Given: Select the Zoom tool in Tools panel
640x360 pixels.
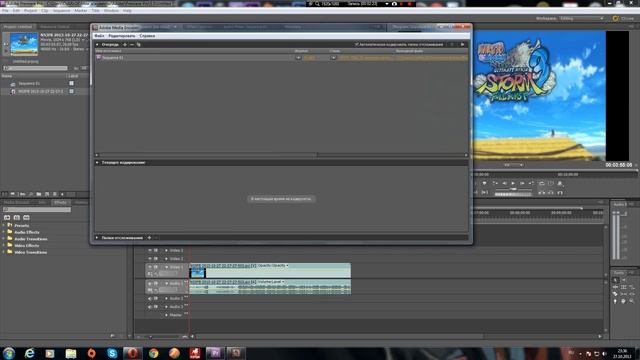Looking at the screenshot, I should click(x=631, y=301).
